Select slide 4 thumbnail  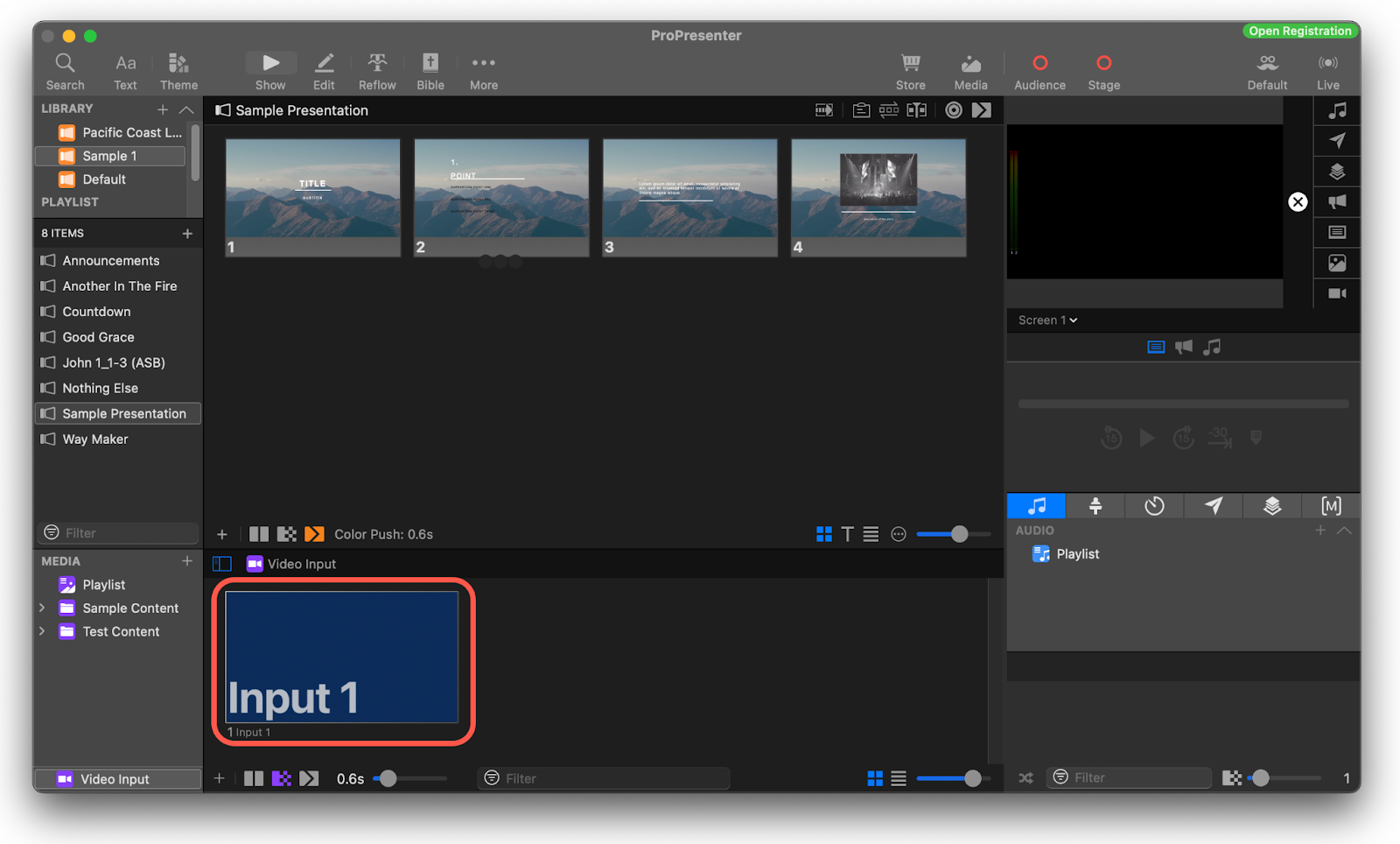pos(878,198)
